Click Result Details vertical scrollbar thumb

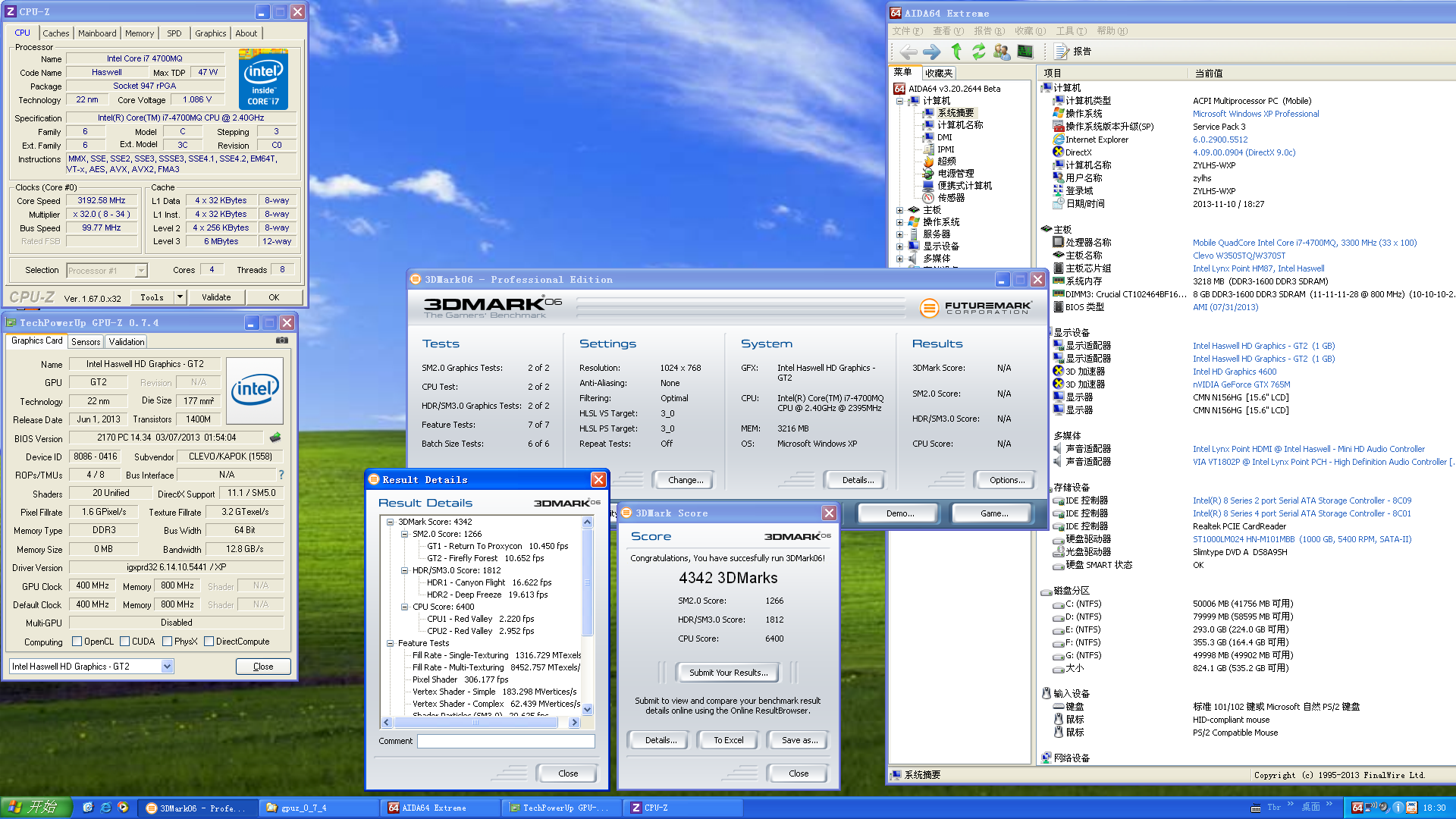click(588, 582)
